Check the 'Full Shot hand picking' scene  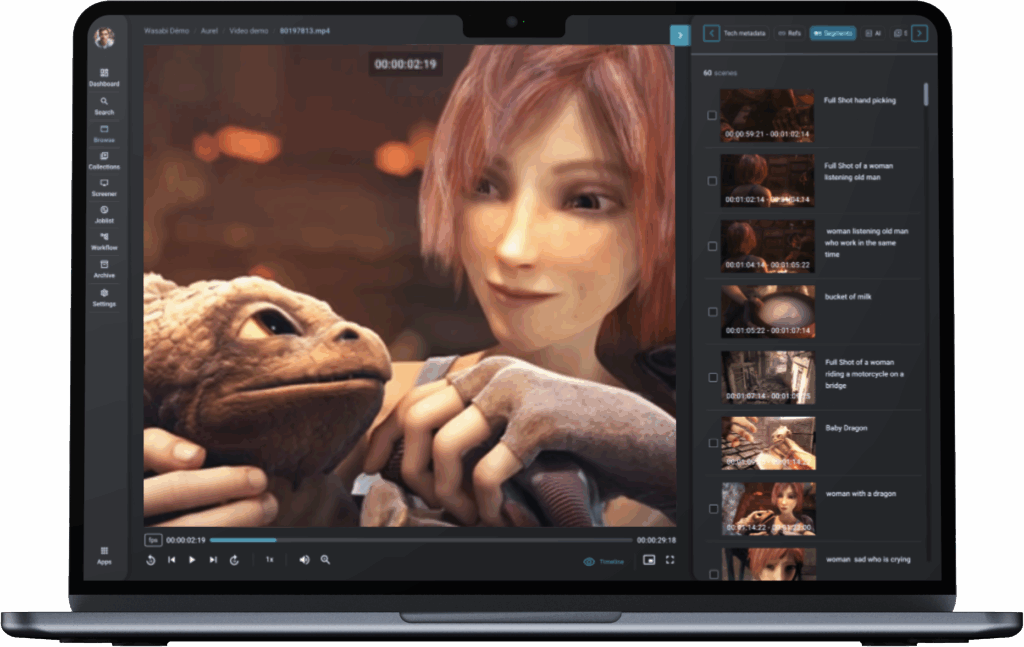coord(712,116)
